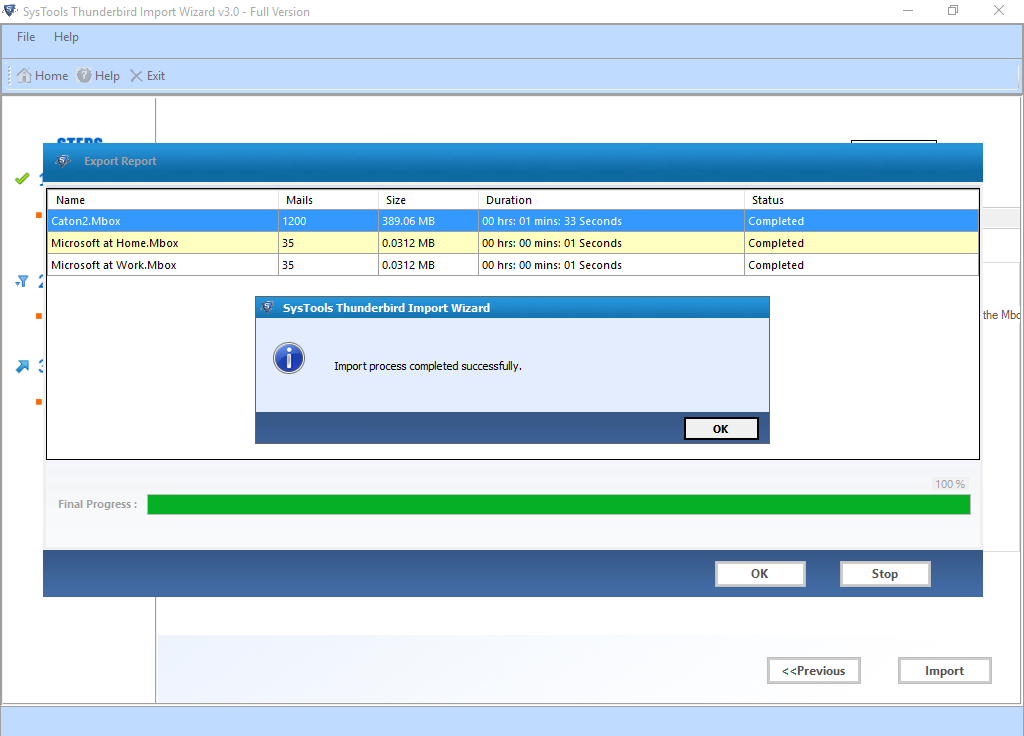Viewport: 1024px width, 736px height.
Task: Click the Import button
Action: point(944,671)
